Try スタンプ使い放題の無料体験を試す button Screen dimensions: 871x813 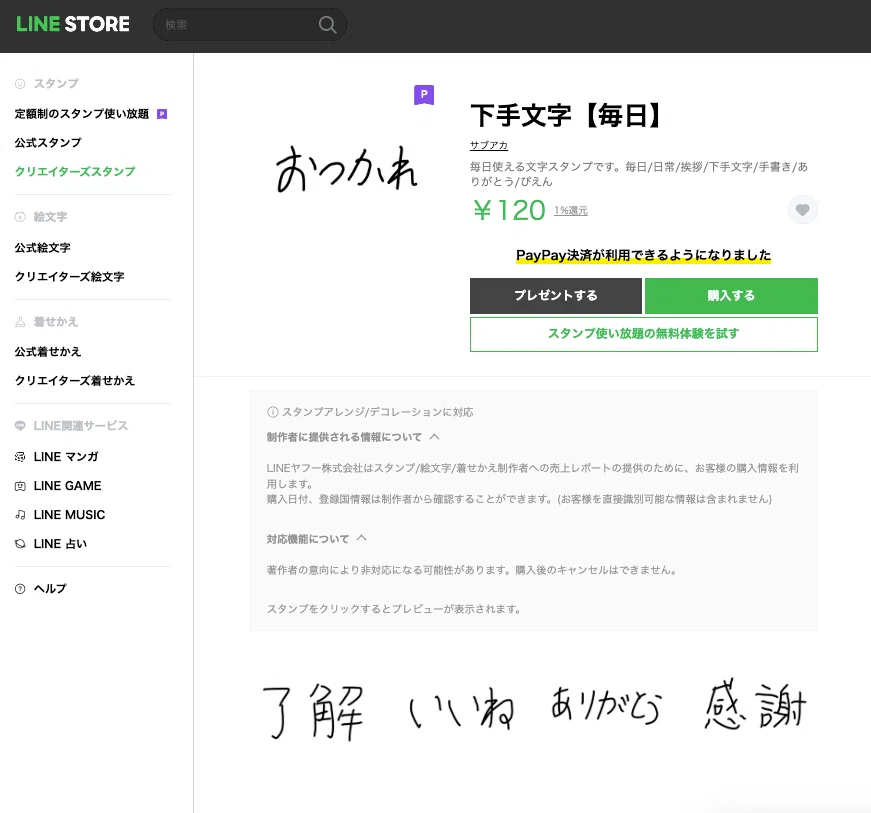[644, 334]
